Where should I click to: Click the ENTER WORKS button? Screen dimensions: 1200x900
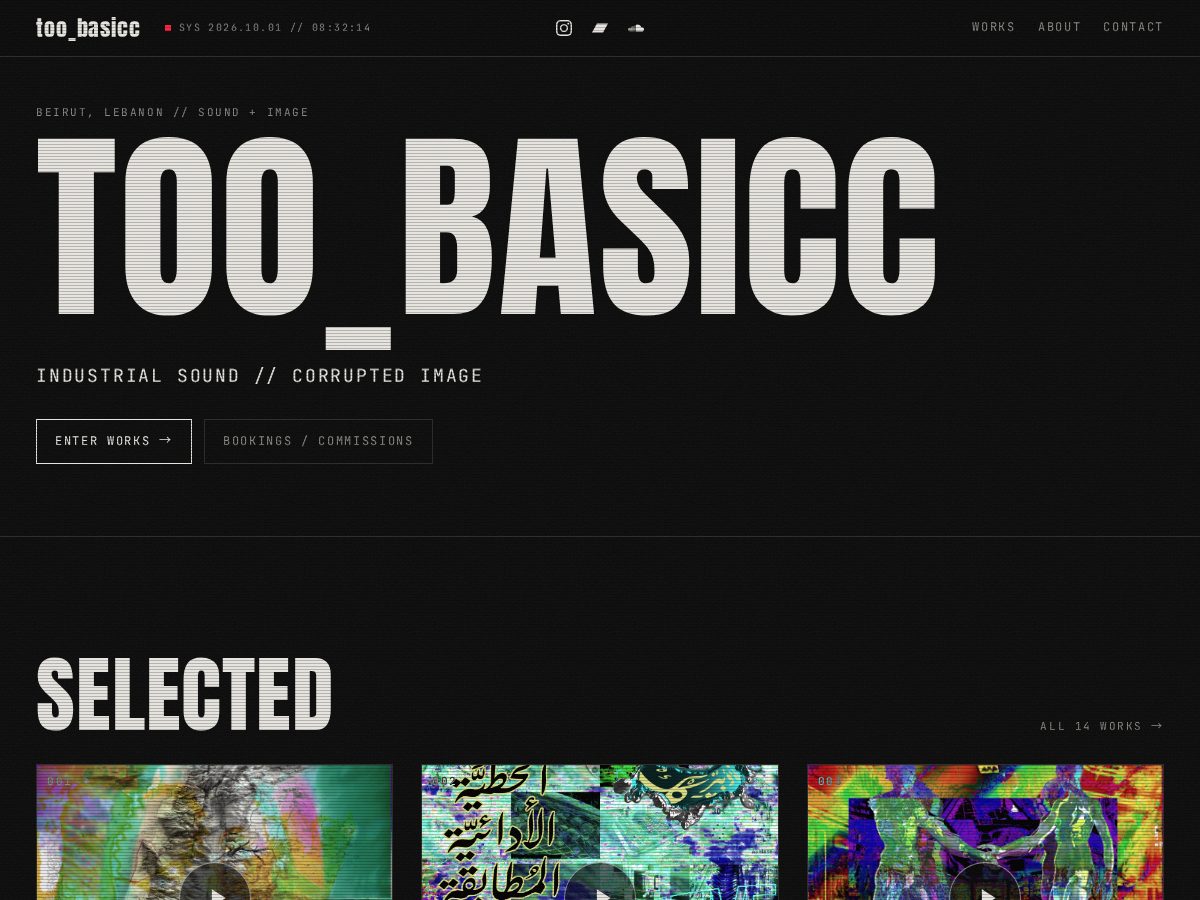(x=114, y=441)
